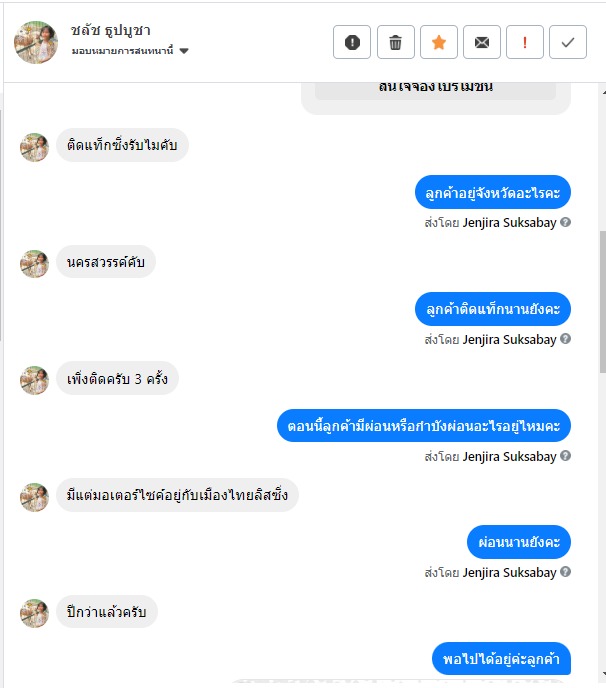
Task: Mark the conversation done with the checkmark
Action: pos(568,42)
